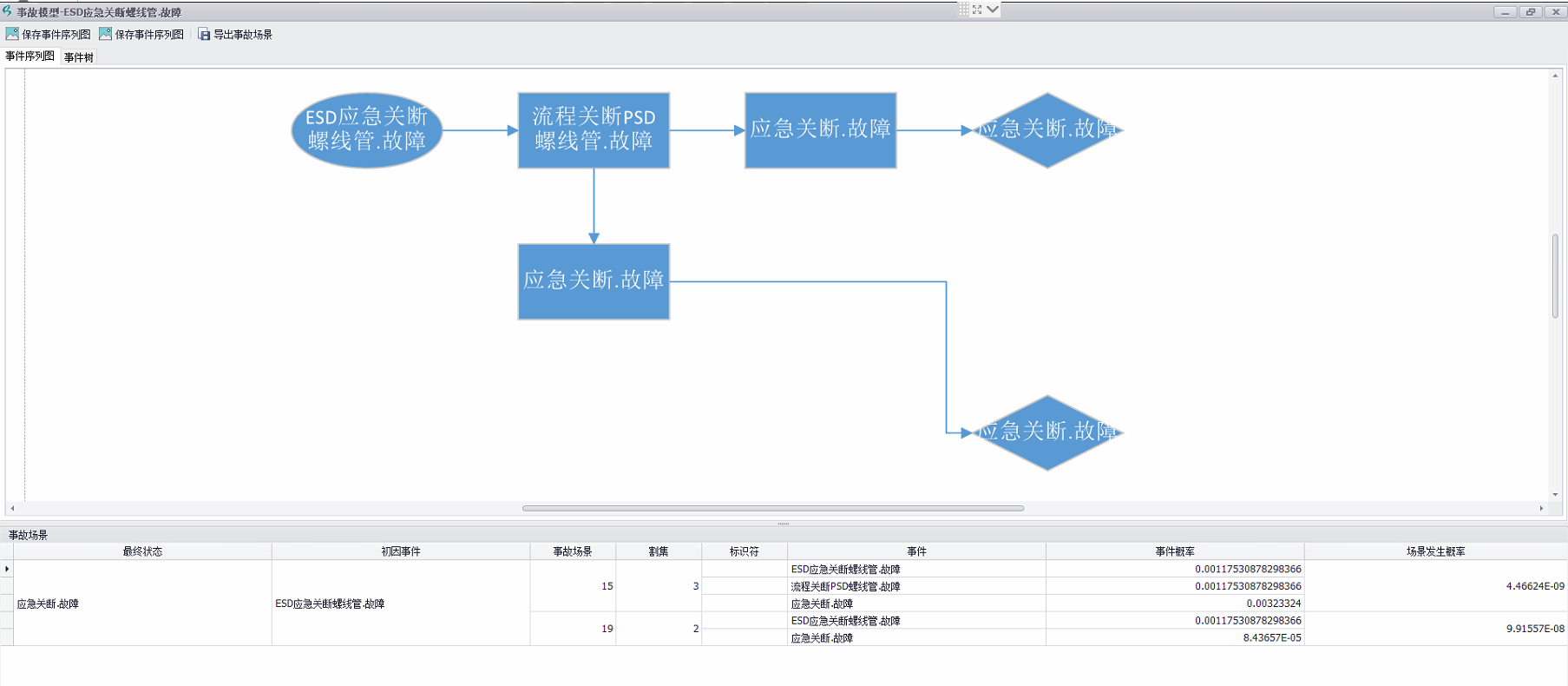Click the 标识符 column header
Viewport: 1568px width, 686px height.
tap(745, 551)
